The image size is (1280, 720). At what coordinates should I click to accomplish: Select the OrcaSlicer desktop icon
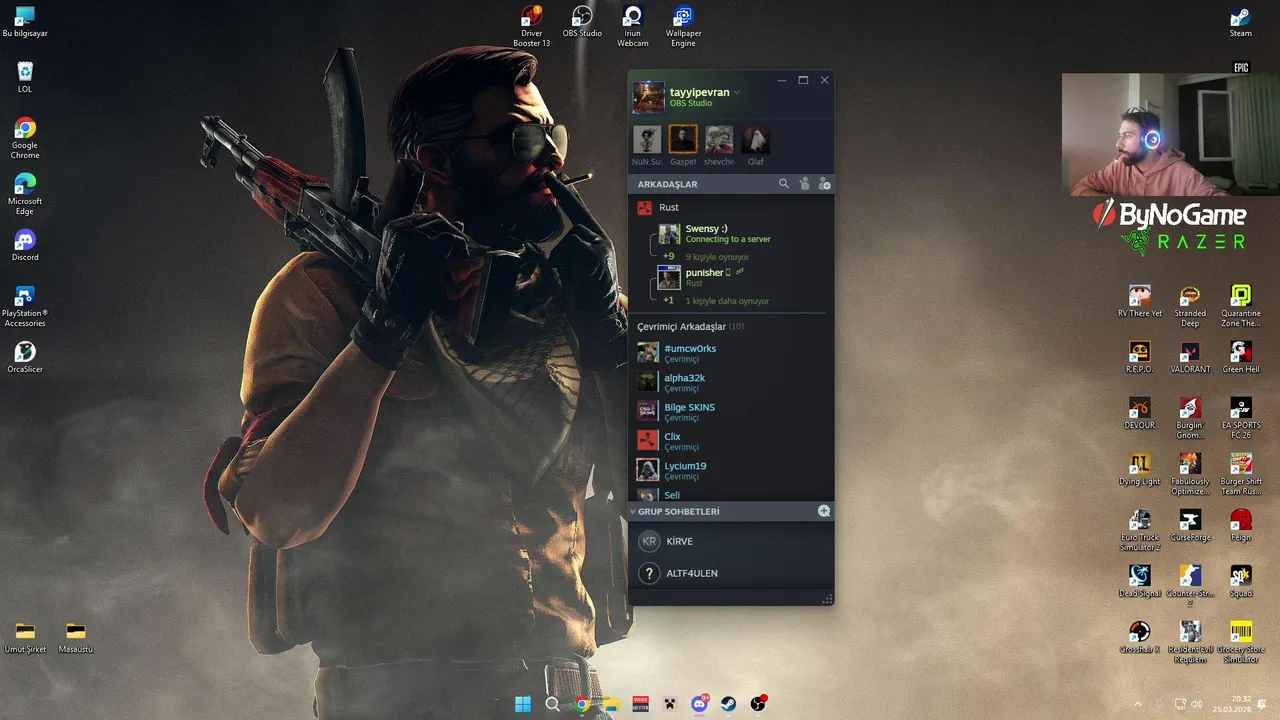pyautogui.click(x=25, y=357)
